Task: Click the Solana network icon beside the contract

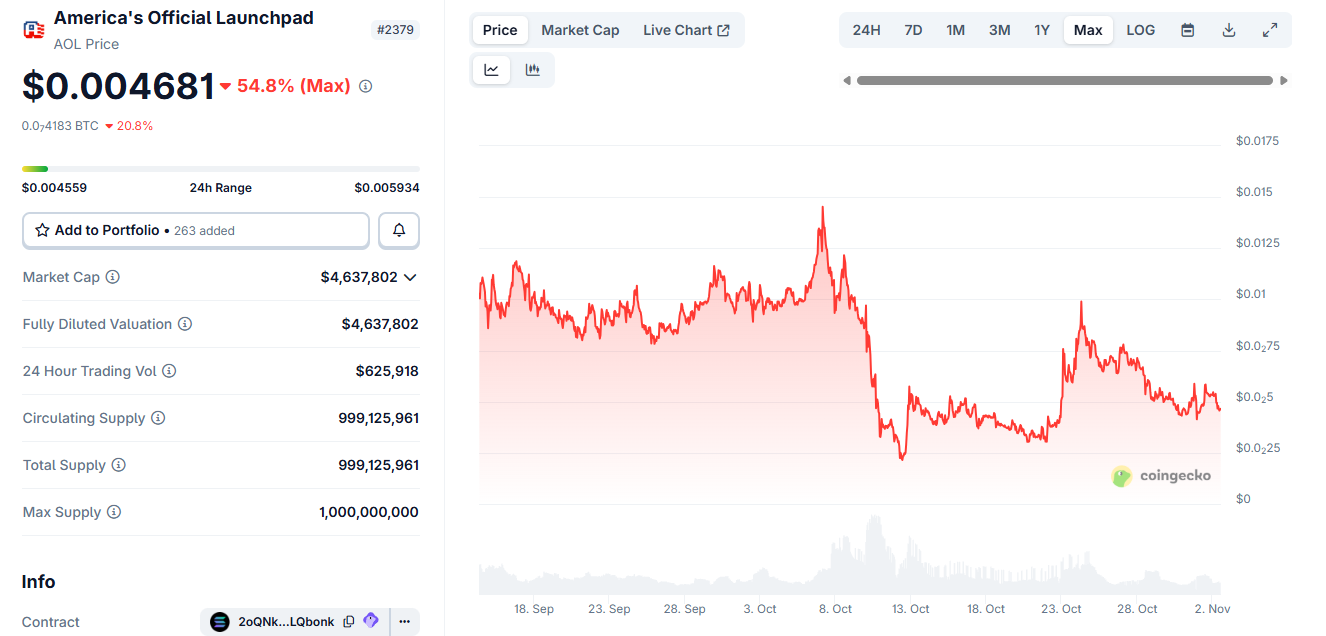Action: pyautogui.click(x=219, y=621)
